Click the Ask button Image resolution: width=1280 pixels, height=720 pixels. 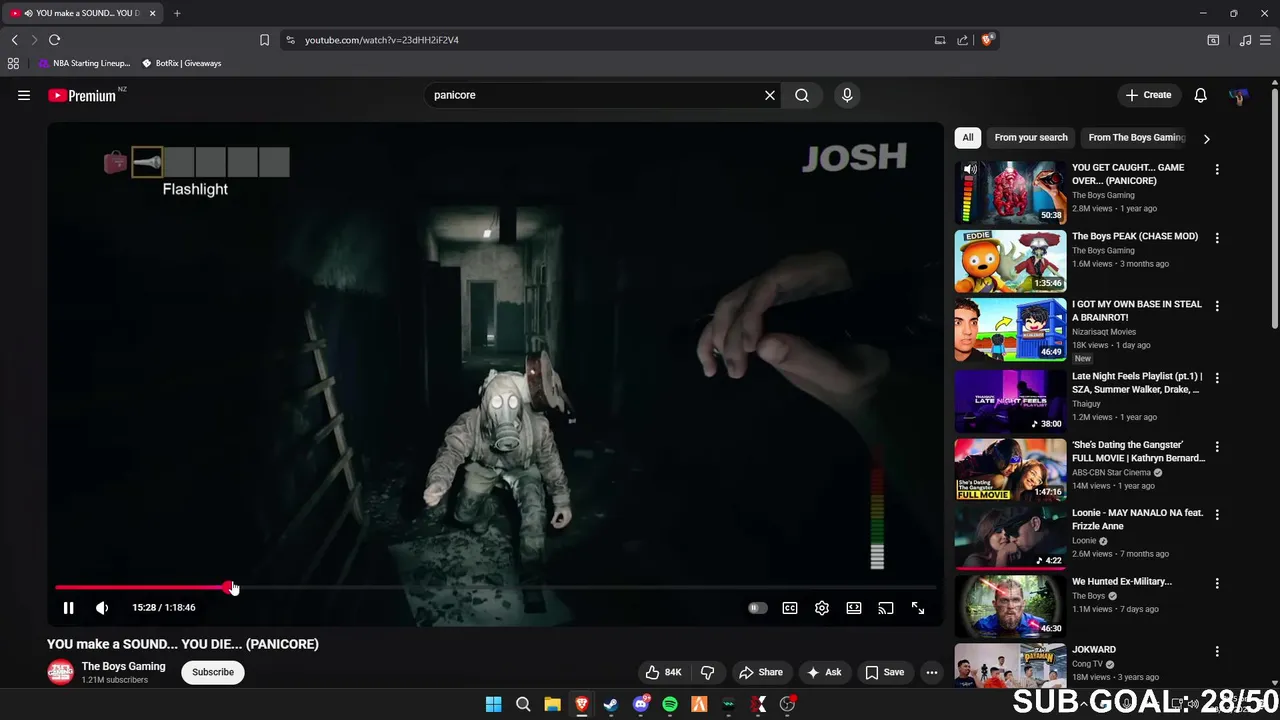(824, 672)
